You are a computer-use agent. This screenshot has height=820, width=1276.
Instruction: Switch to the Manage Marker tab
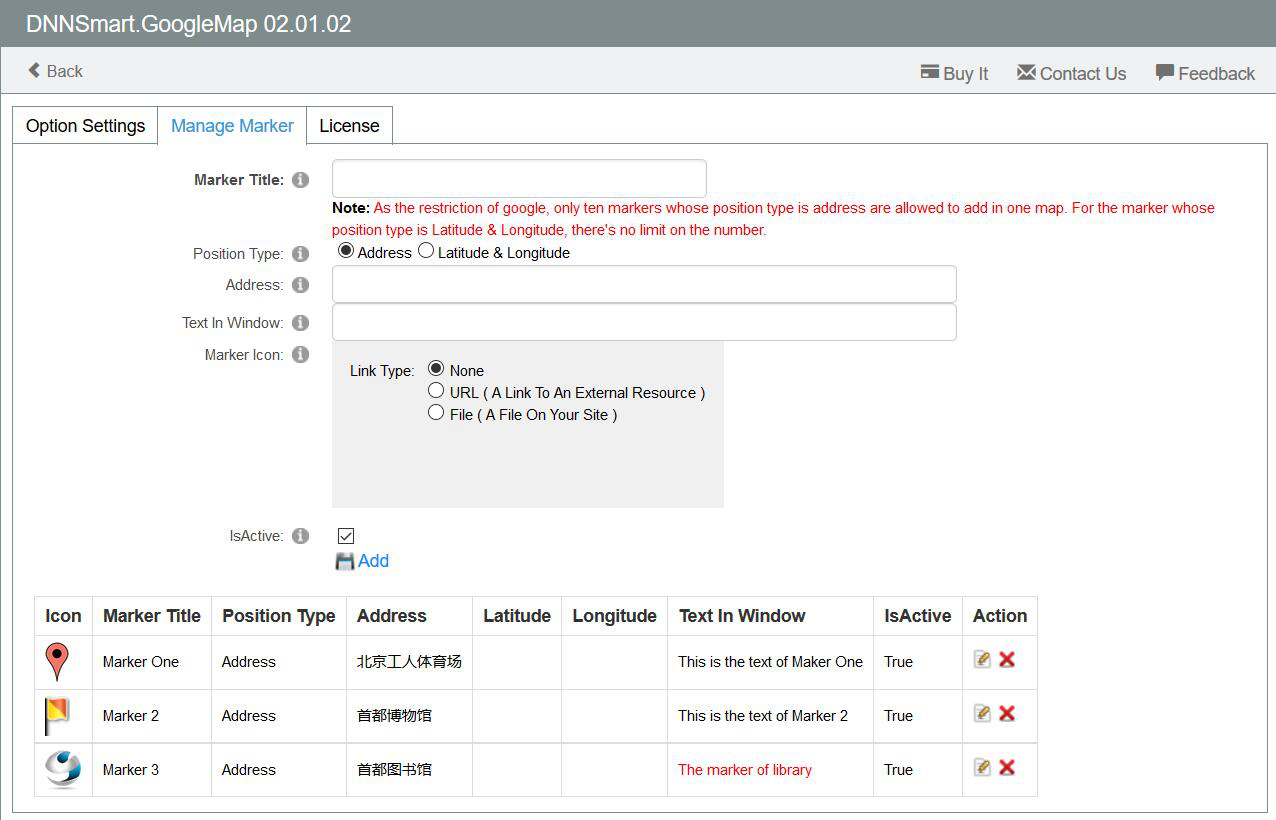pyautogui.click(x=232, y=126)
